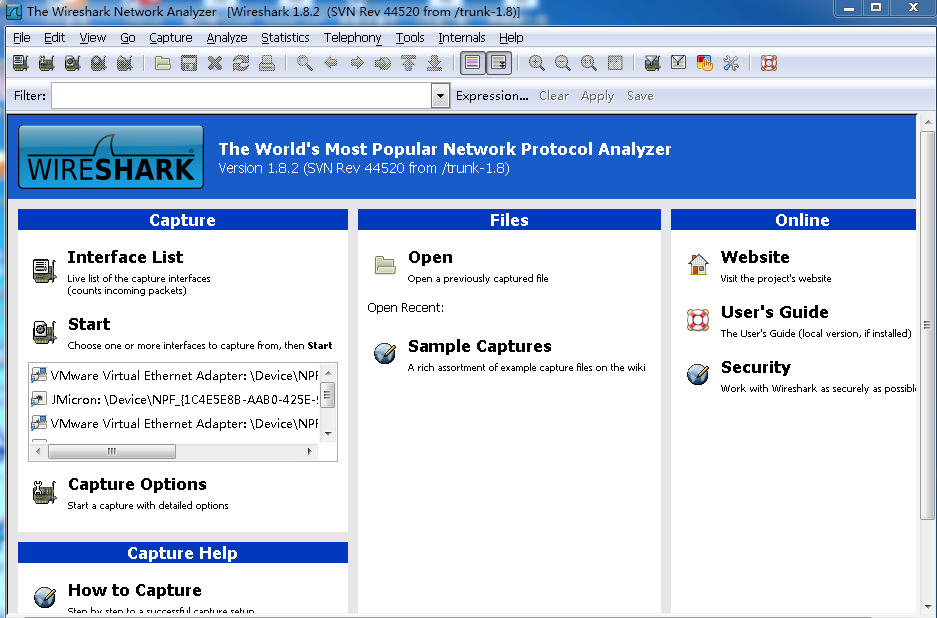Expand the filter history dropdown arrow
Image resolution: width=937 pixels, height=618 pixels.
[x=440, y=96]
